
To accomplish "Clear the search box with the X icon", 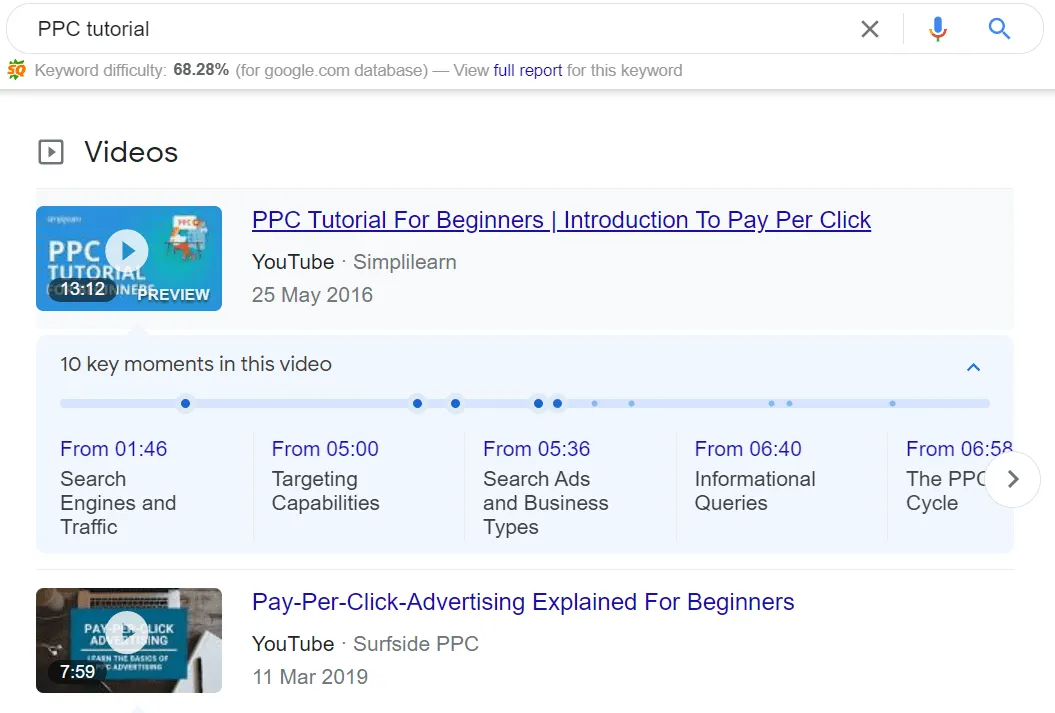I will coord(870,29).
